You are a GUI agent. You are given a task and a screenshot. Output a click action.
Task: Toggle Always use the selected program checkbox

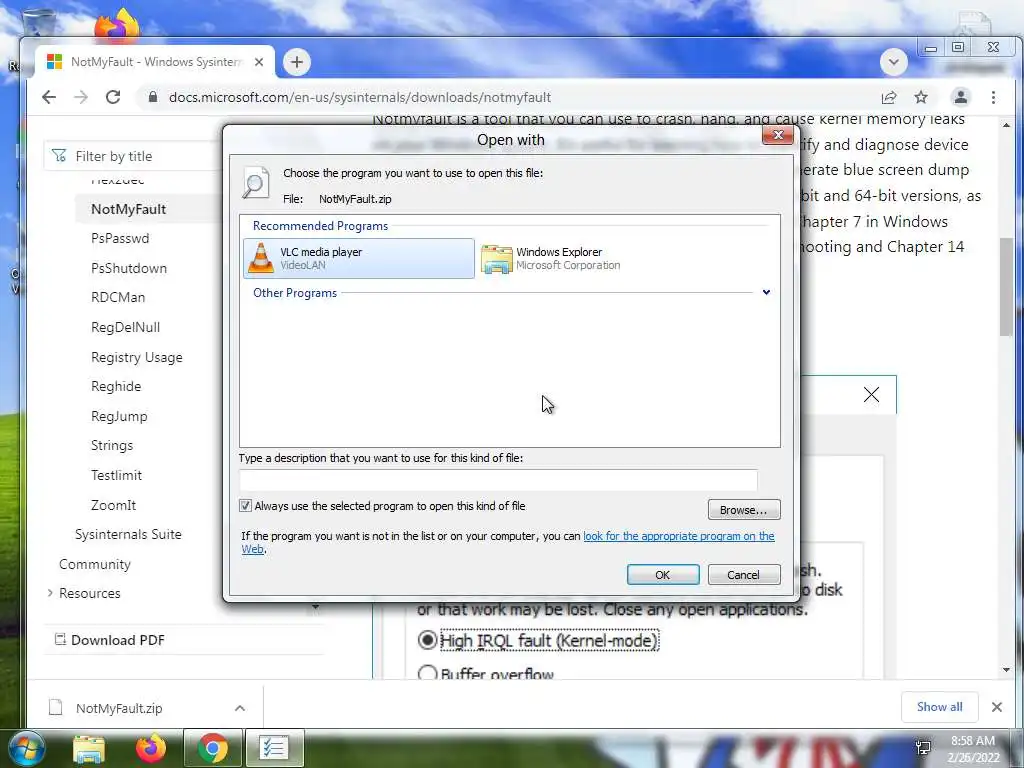coord(246,505)
